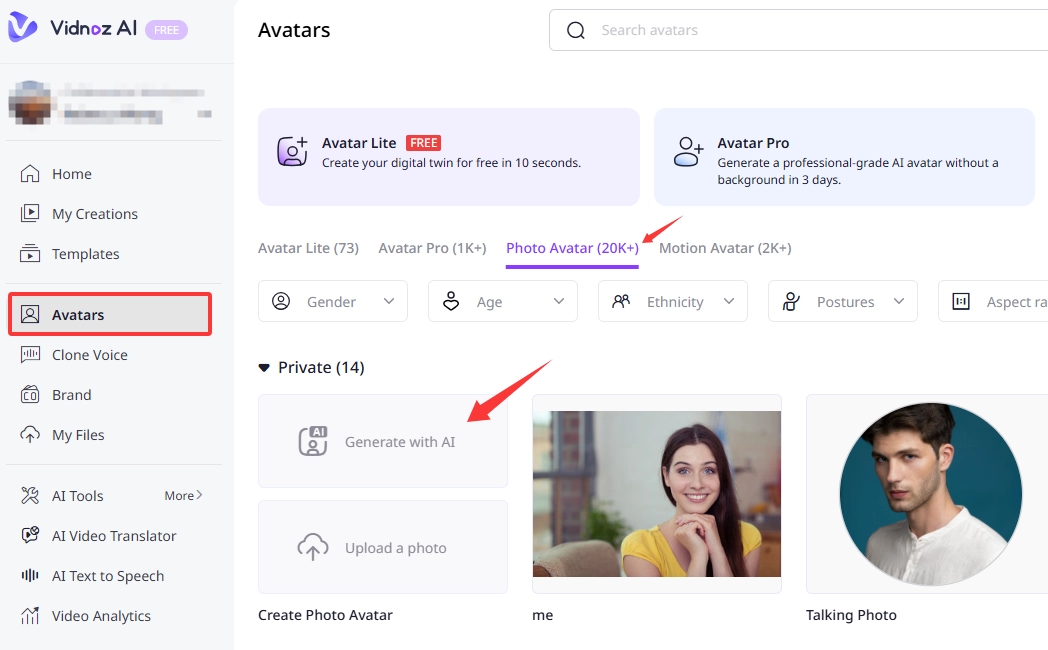
Task: Open the Brand settings page
Action: 71,395
